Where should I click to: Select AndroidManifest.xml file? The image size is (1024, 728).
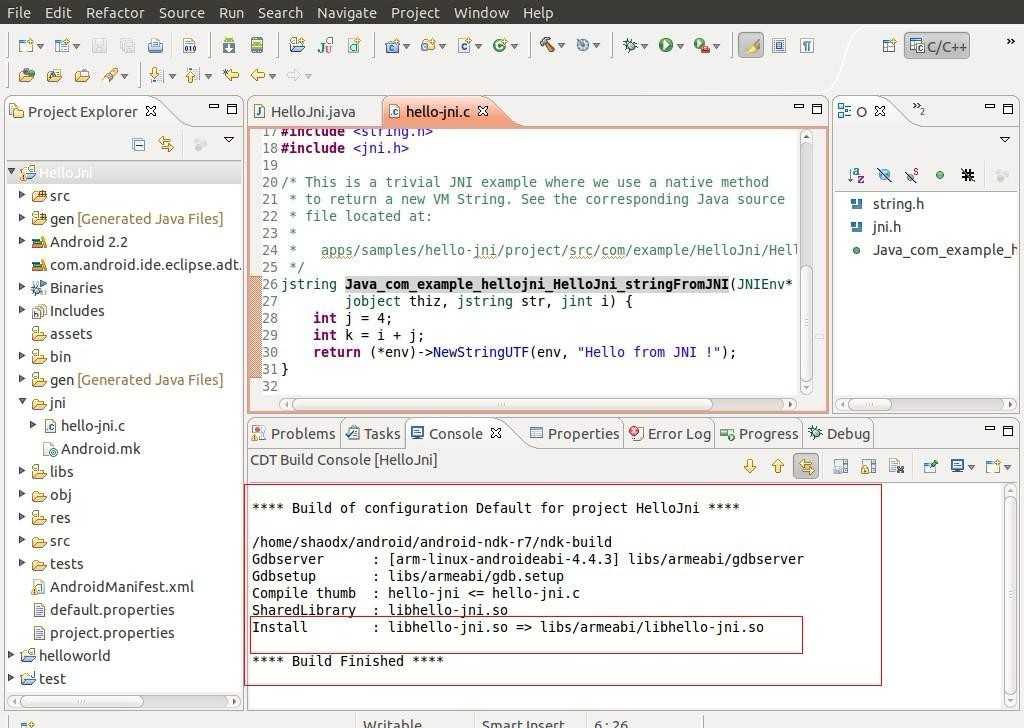click(112, 586)
